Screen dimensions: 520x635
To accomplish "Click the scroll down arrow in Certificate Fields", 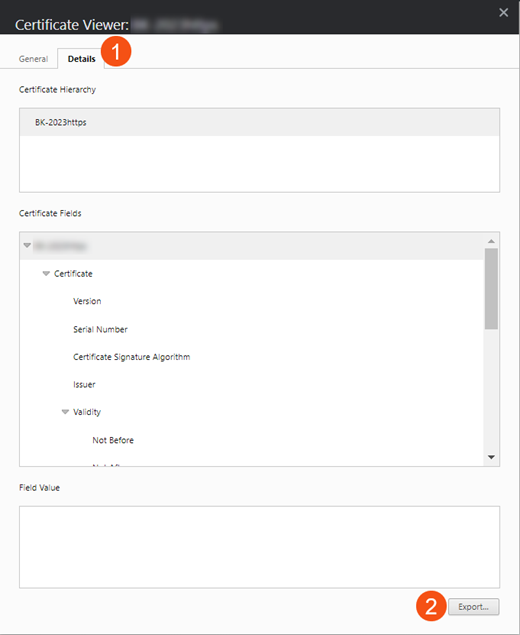I will [491, 457].
